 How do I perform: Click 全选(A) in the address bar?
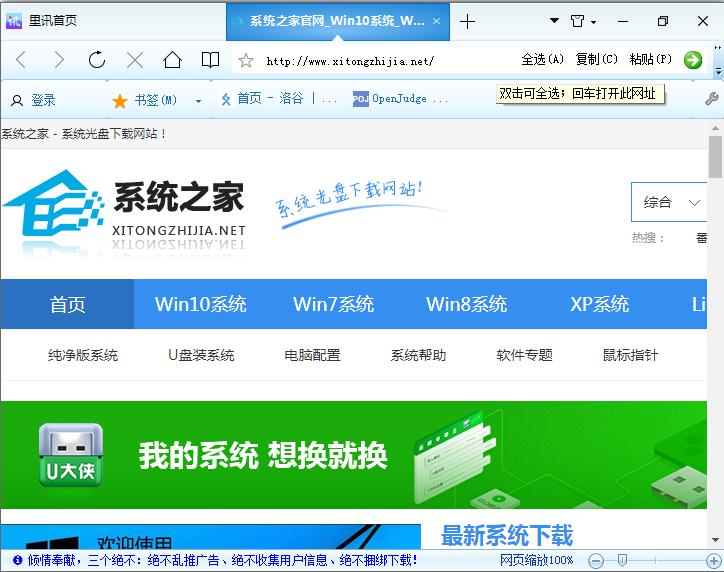coord(542,60)
